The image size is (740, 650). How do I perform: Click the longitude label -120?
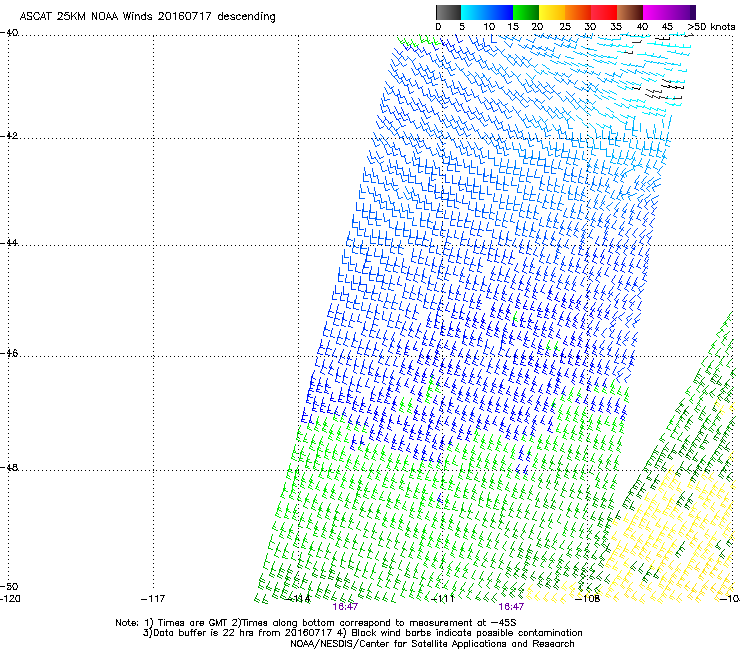(10, 599)
